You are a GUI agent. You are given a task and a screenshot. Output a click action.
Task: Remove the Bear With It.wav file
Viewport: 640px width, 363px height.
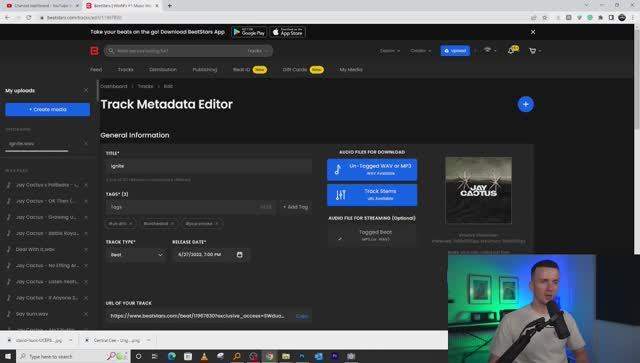86,249
